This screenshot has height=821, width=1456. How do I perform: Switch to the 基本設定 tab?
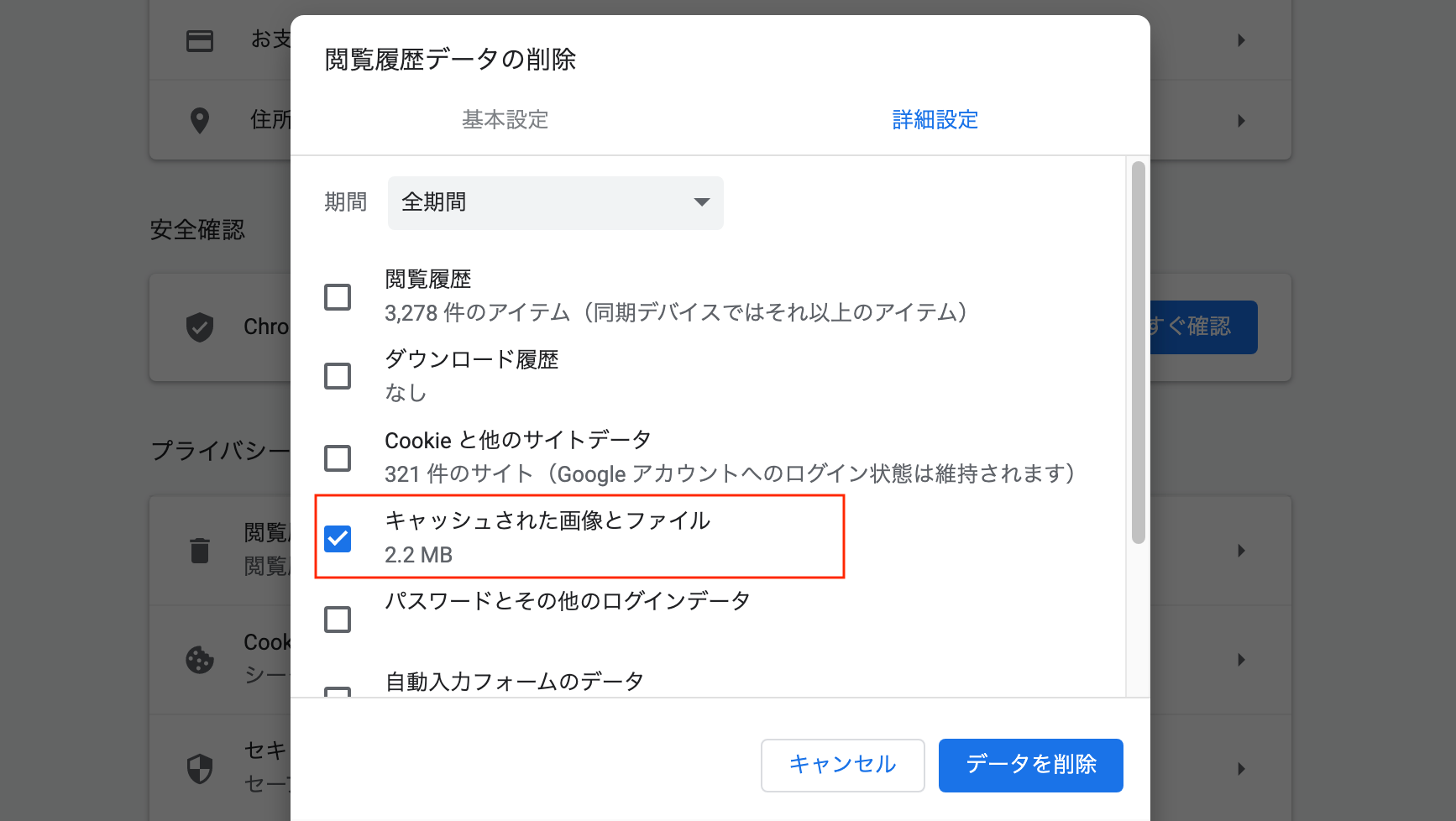[505, 120]
